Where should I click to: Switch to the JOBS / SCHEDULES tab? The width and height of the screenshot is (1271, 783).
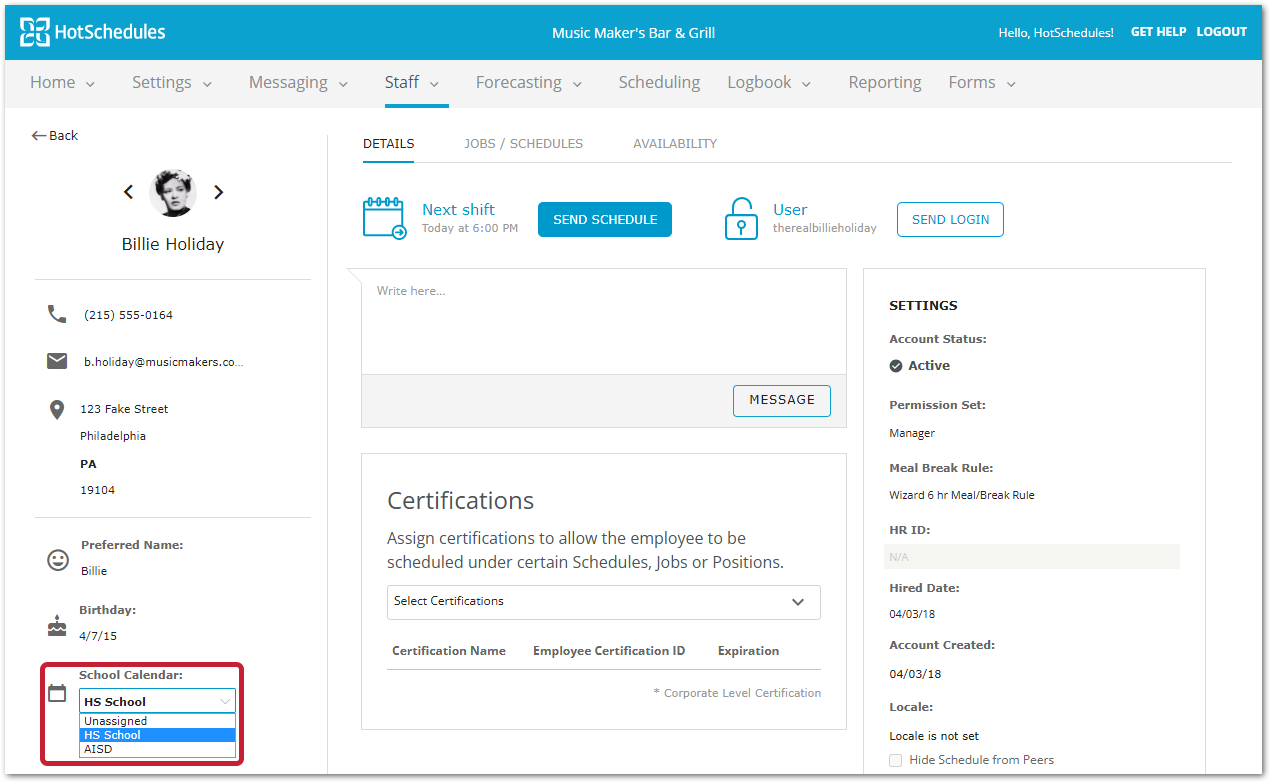point(523,144)
